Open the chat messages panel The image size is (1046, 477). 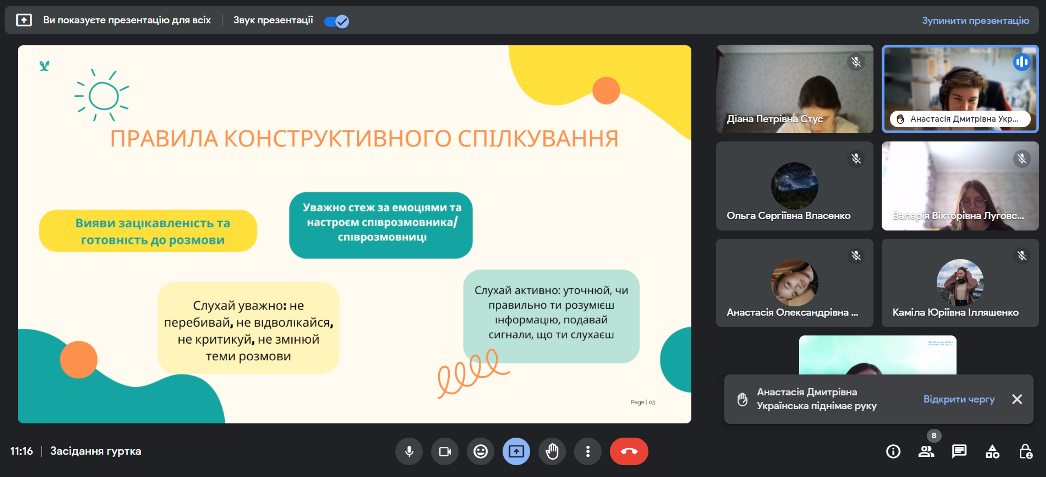click(x=959, y=451)
